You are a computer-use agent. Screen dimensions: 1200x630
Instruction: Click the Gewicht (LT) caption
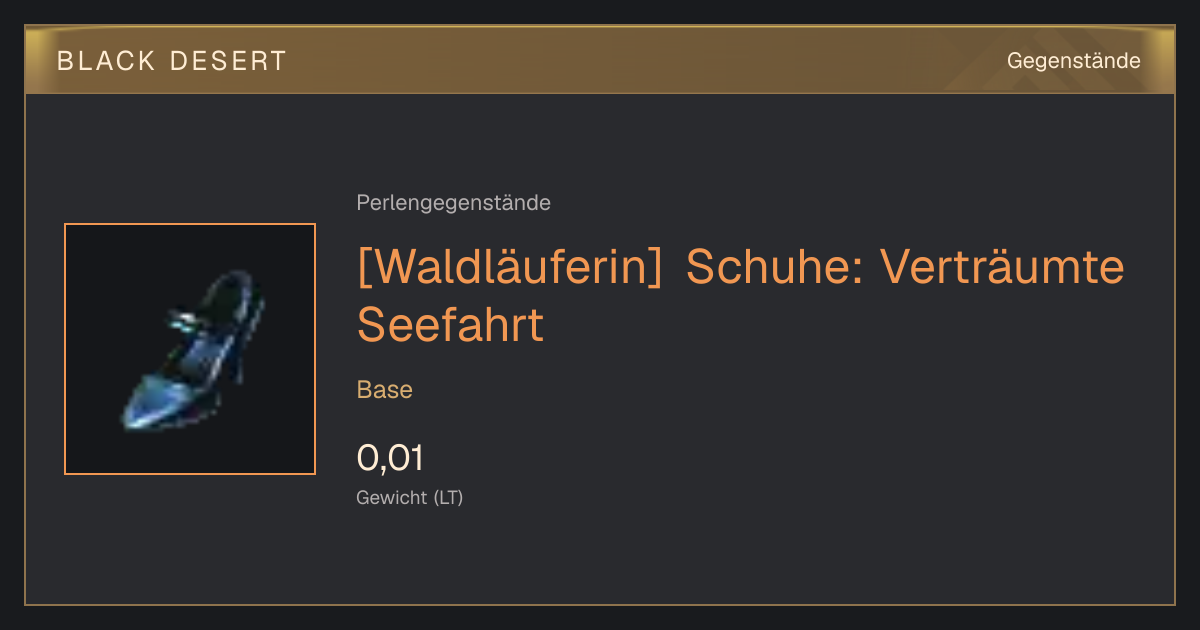[x=409, y=497]
